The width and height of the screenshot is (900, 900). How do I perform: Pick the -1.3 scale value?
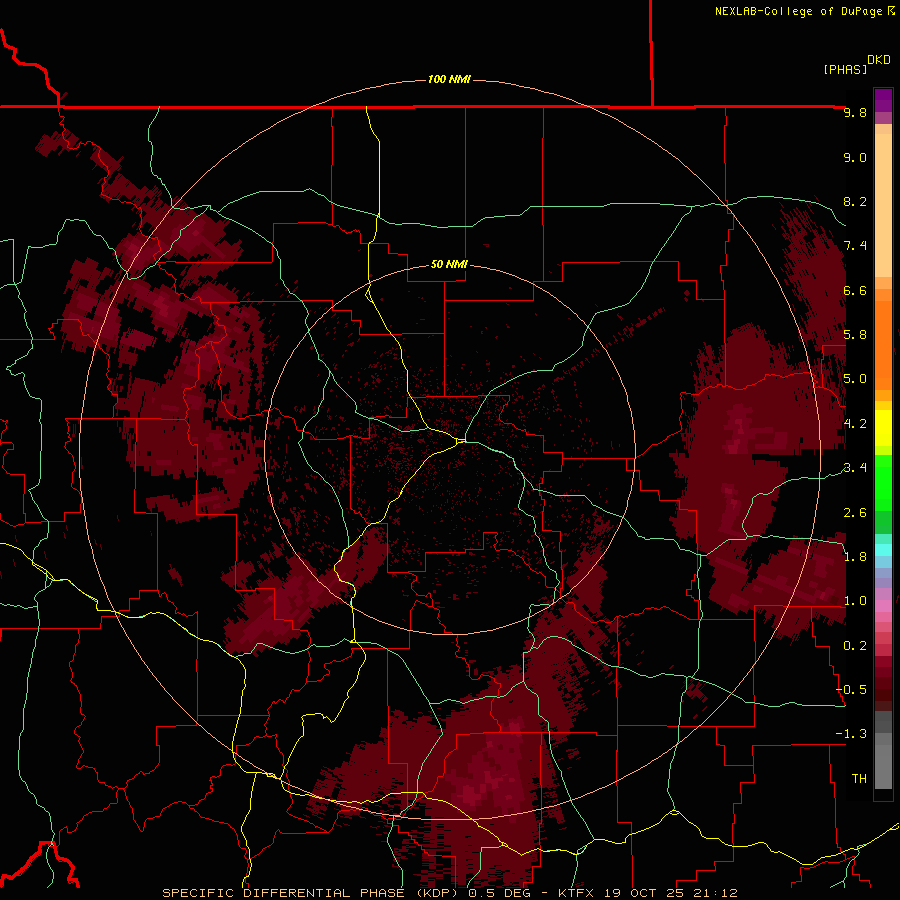click(x=851, y=734)
